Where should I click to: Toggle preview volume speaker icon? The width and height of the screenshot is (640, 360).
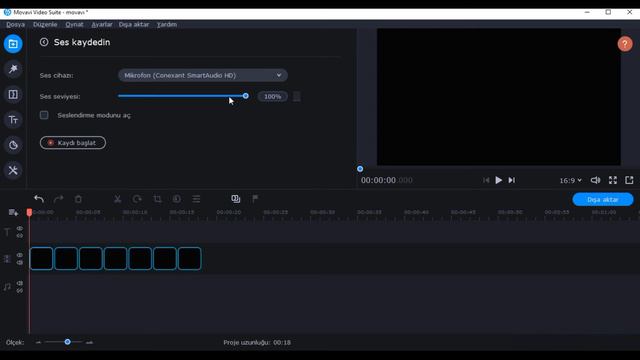tap(595, 180)
